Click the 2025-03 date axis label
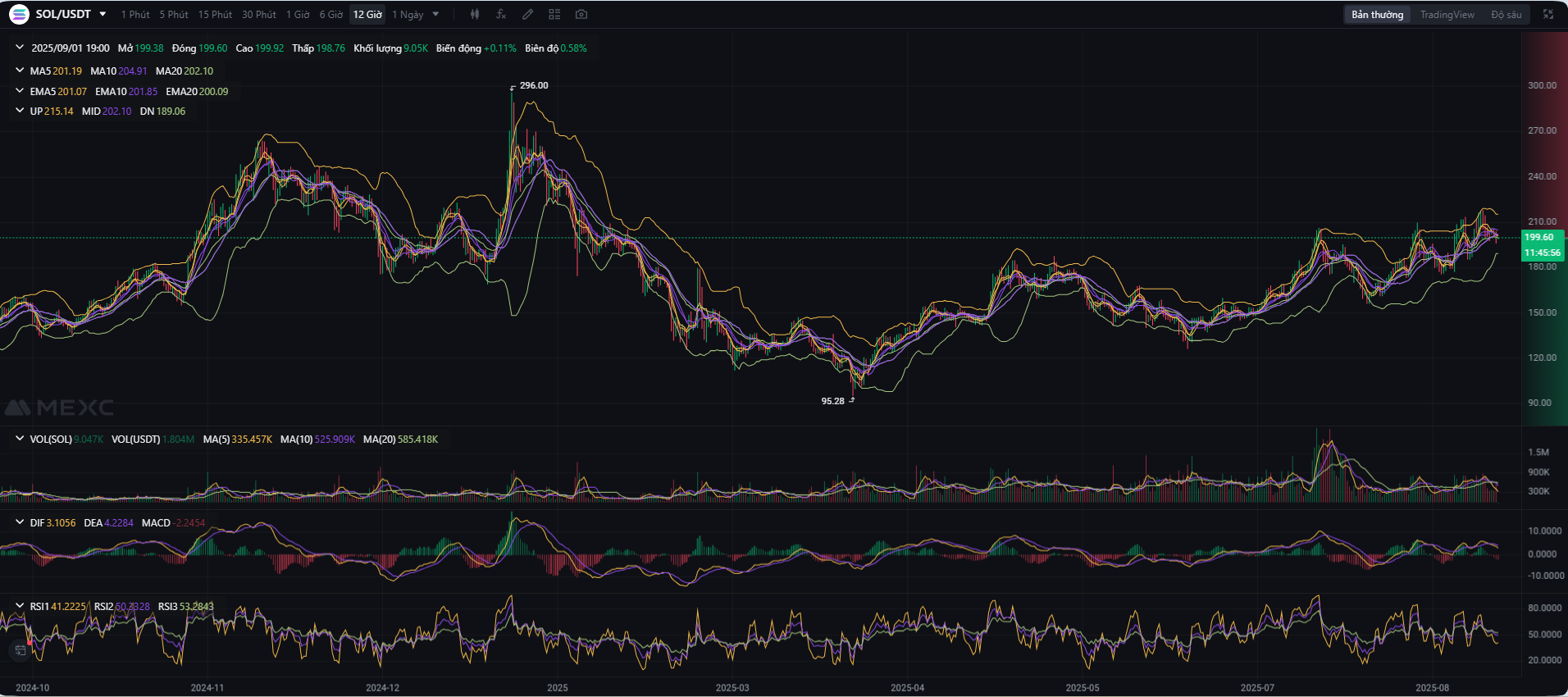Image resolution: width=1568 pixels, height=697 pixels. tap(732, 688)
